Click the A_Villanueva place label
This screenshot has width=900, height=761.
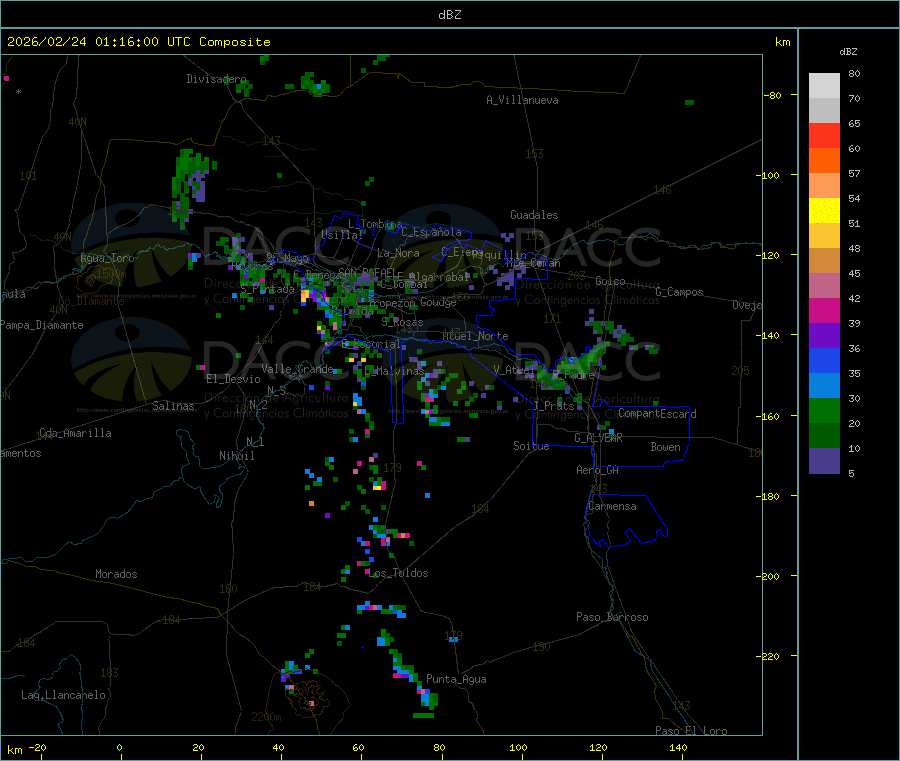point(522,100)
